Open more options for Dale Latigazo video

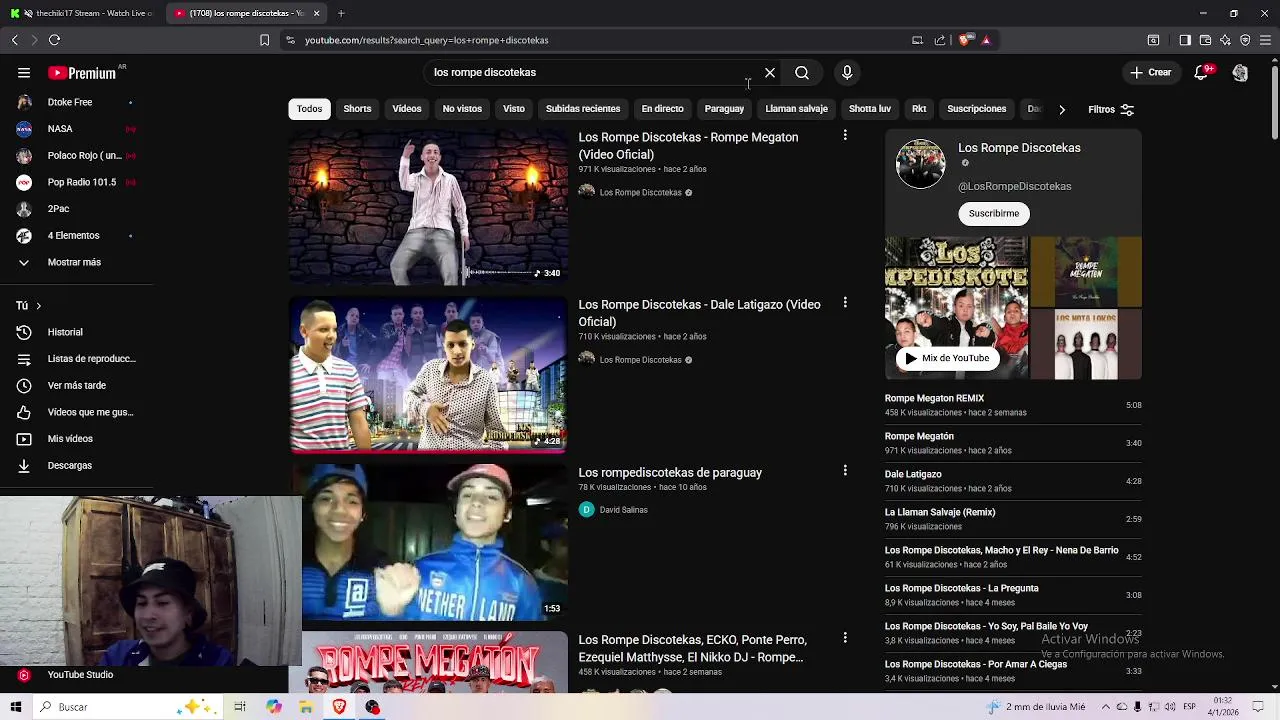pos(845,302)
